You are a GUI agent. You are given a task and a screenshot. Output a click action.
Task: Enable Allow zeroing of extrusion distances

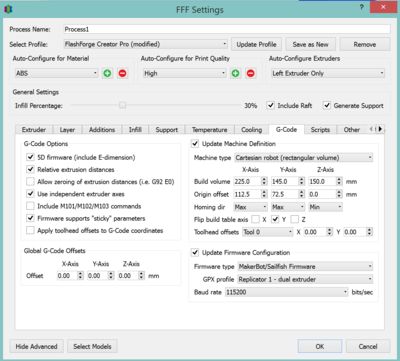30,182
